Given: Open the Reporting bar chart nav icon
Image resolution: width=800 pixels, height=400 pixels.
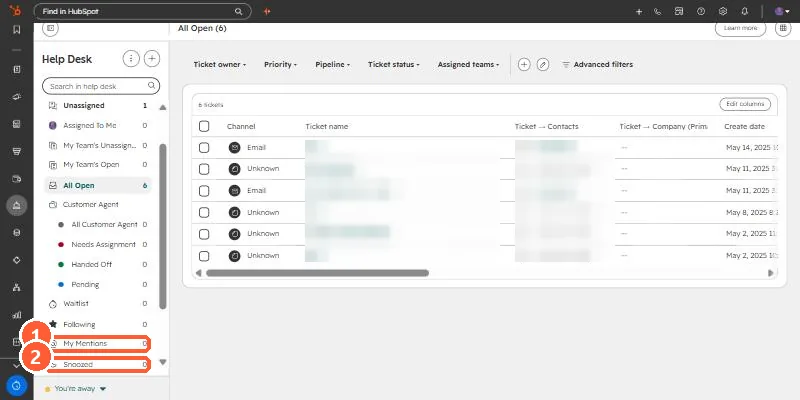Looking at the screenshot, I should 16,315.
